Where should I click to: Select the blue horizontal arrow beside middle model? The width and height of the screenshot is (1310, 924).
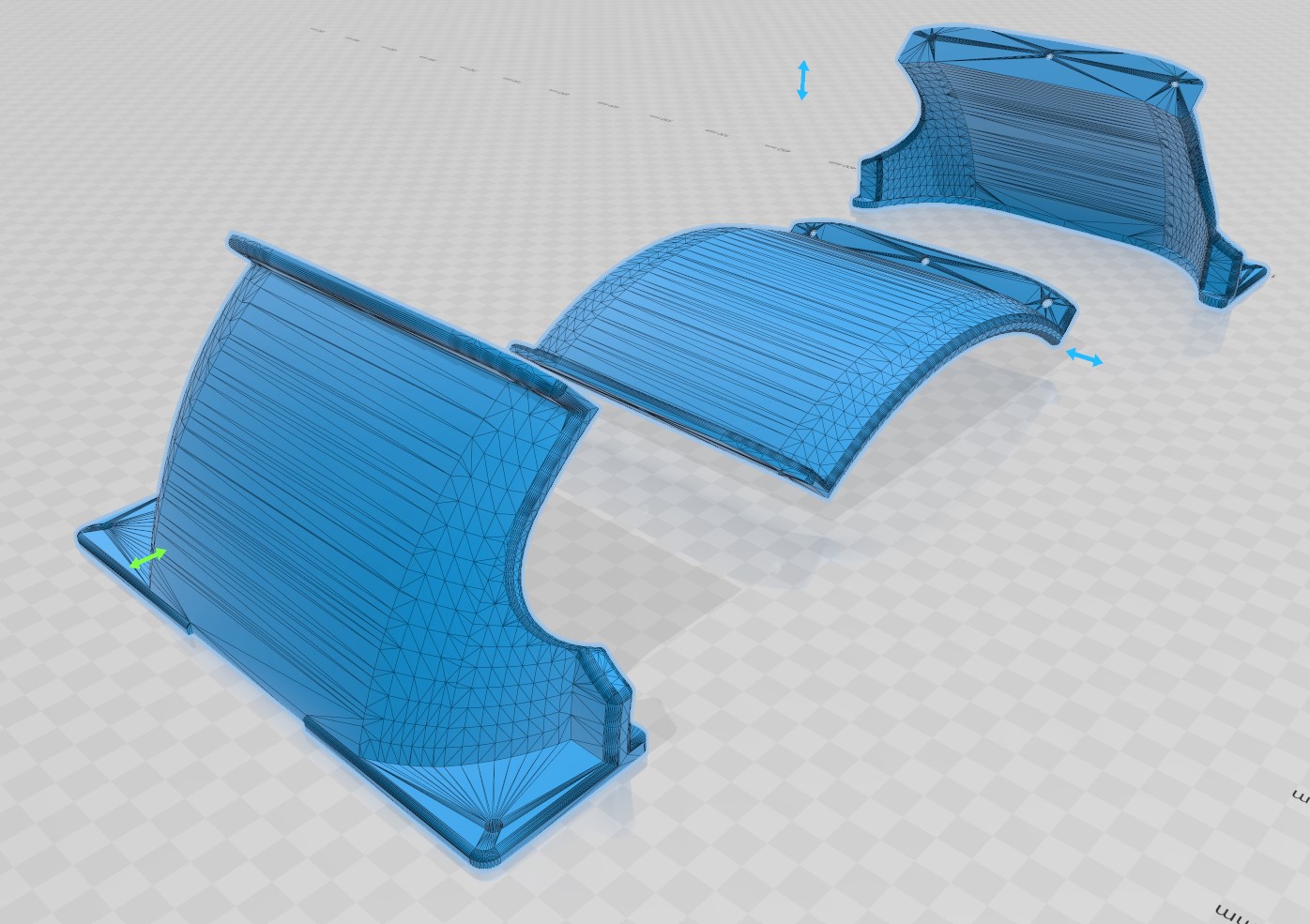click(1084, 356)
